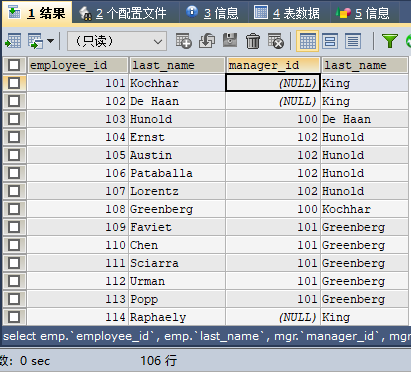The width and height of the screenshot is (411, 372).
Task: Switch to grid view mode
Action: click(307, 41)
